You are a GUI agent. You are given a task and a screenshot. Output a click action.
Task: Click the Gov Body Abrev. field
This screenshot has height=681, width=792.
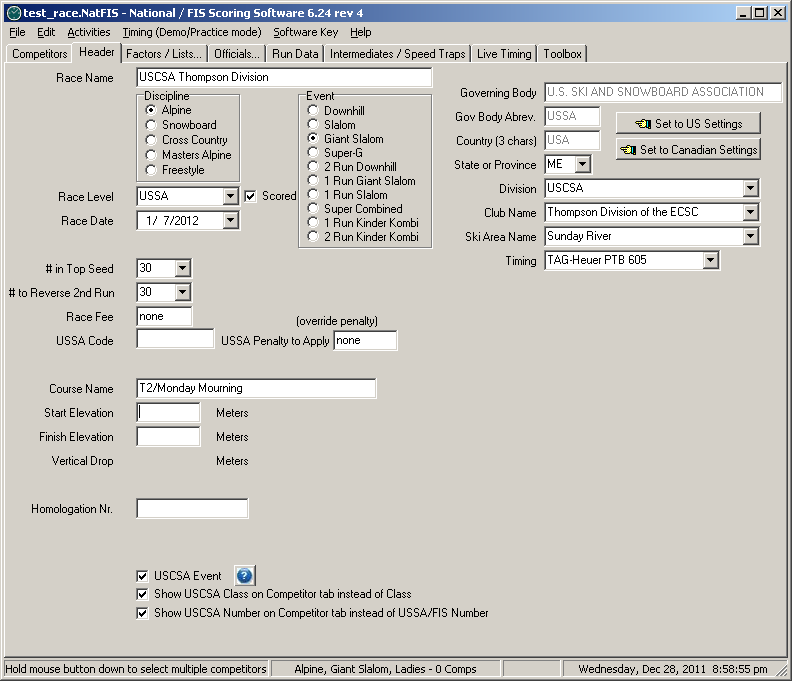click(572, 116)
